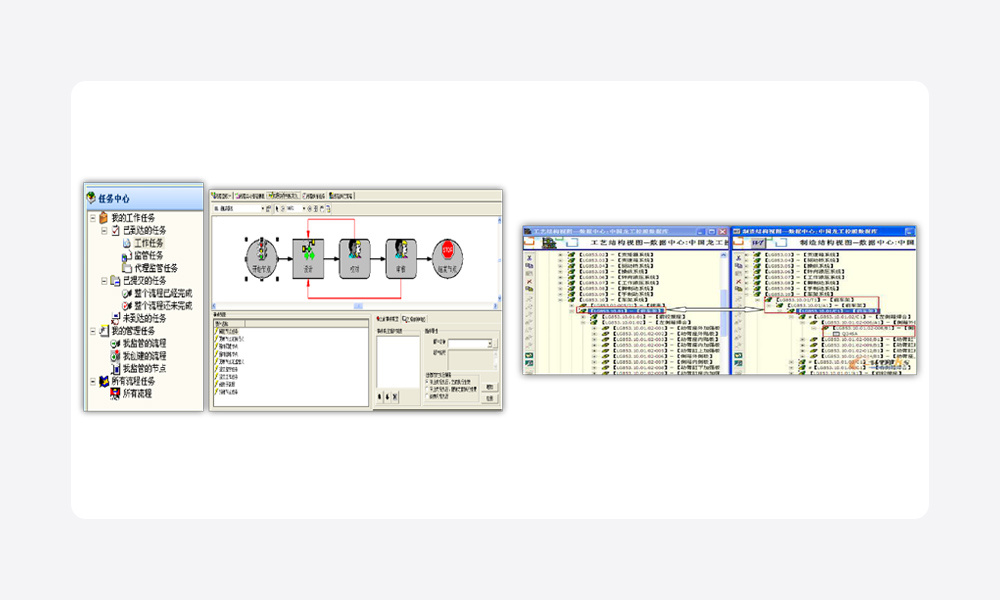Click the 代理监管任务 icon
This screenshot has width=1000, height=600.
point(126,268)
